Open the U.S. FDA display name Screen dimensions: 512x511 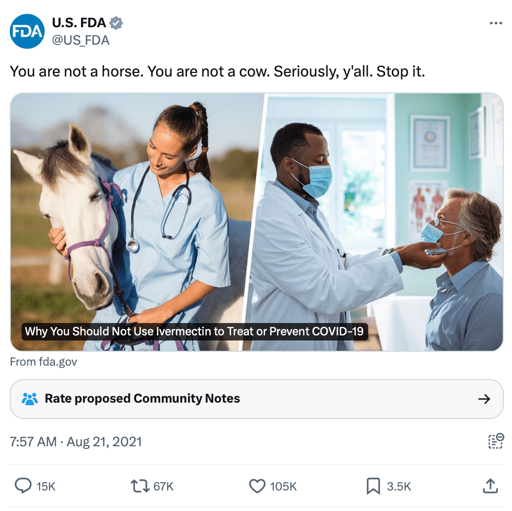79,23
